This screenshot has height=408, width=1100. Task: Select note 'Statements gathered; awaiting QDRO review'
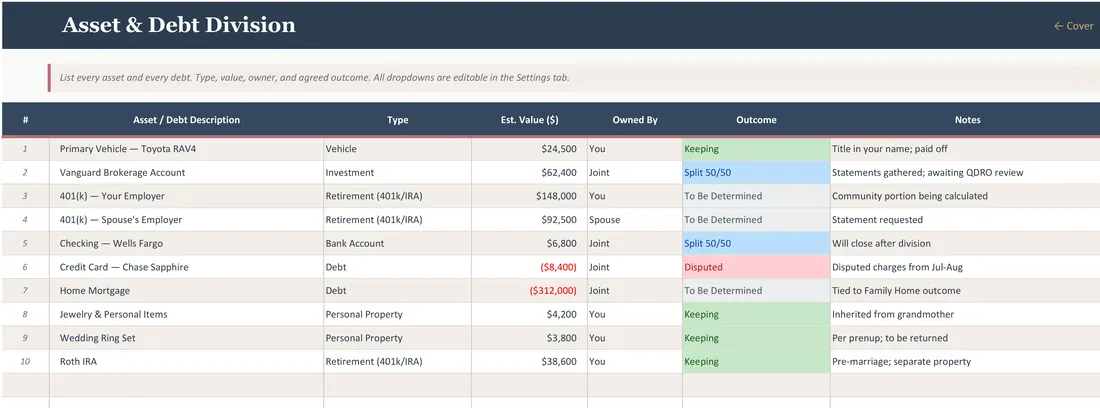click(x=965, y=172)
